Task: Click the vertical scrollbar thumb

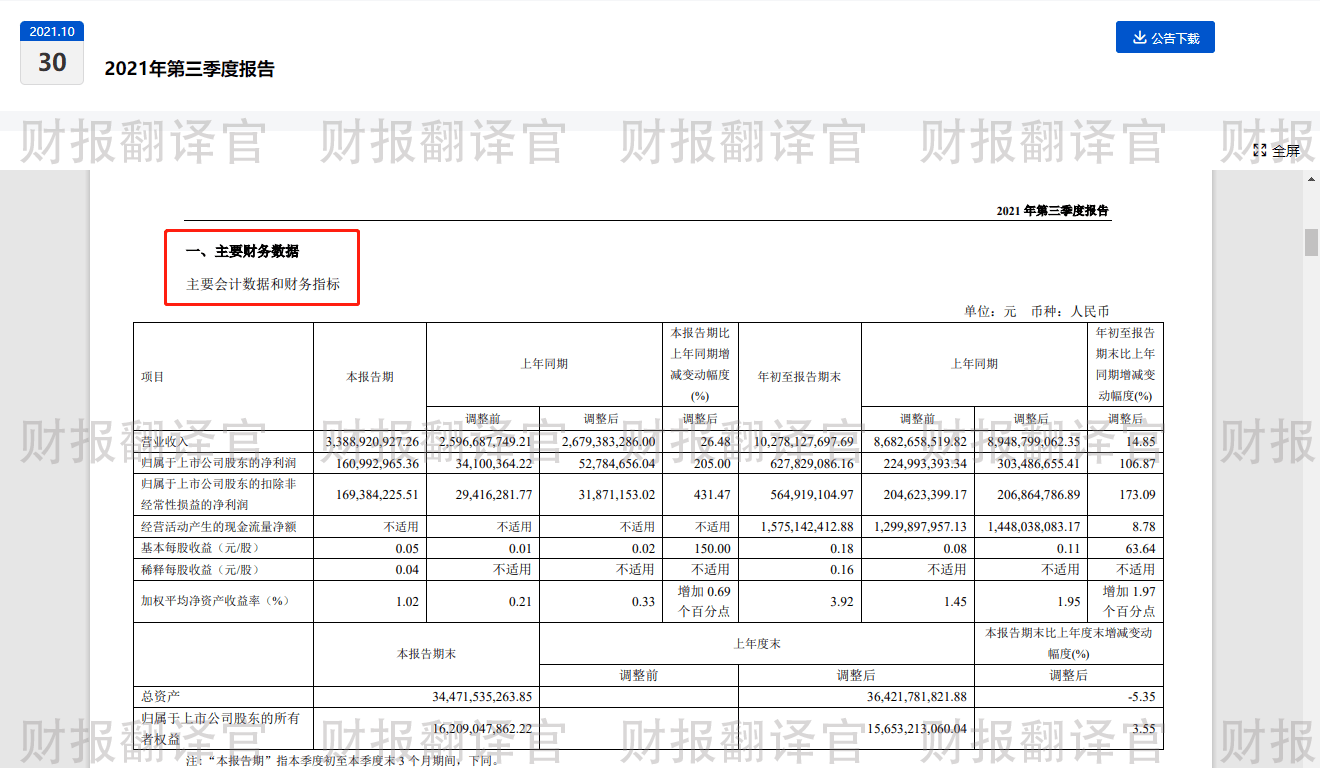Action: click(x=1311, y=242)
